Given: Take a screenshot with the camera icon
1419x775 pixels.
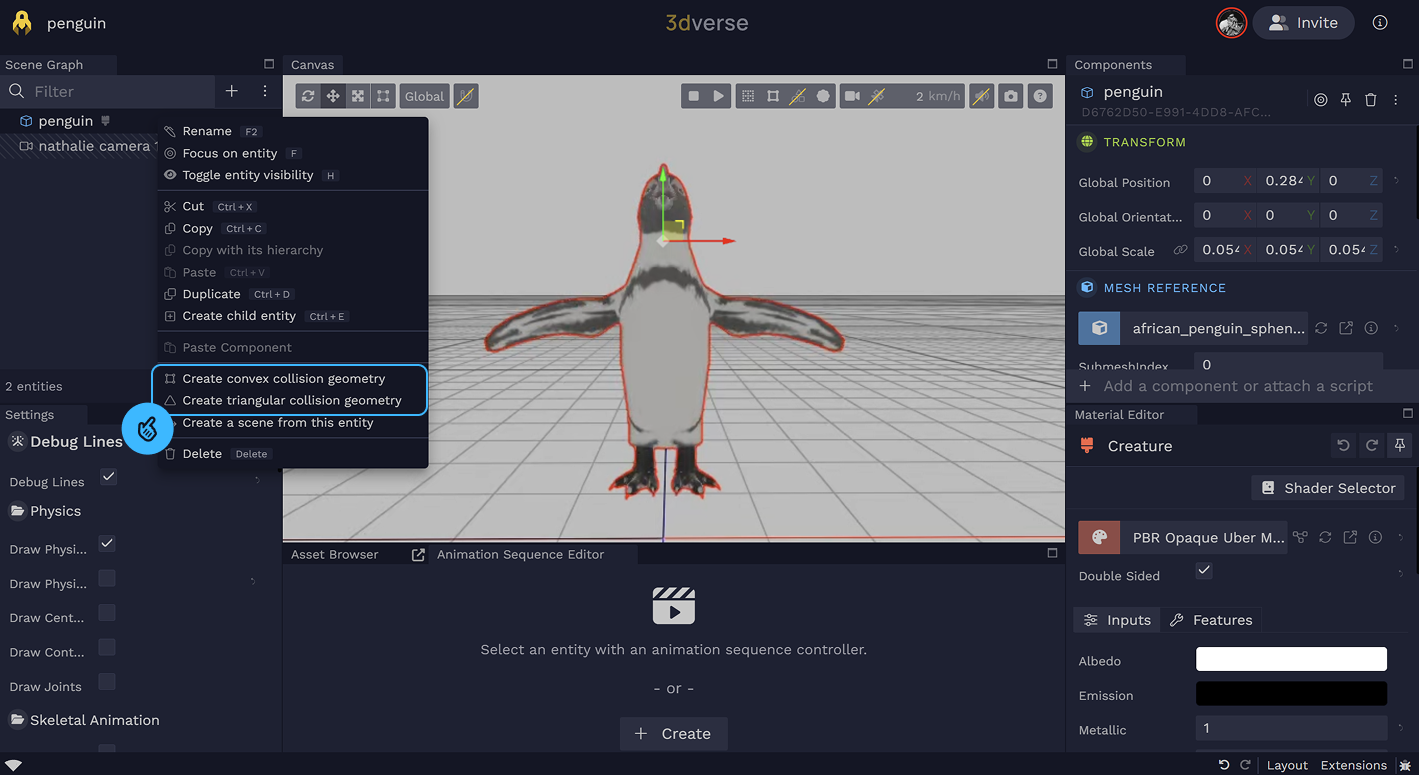Looking at the screenshot, I should pos(1012,96).
